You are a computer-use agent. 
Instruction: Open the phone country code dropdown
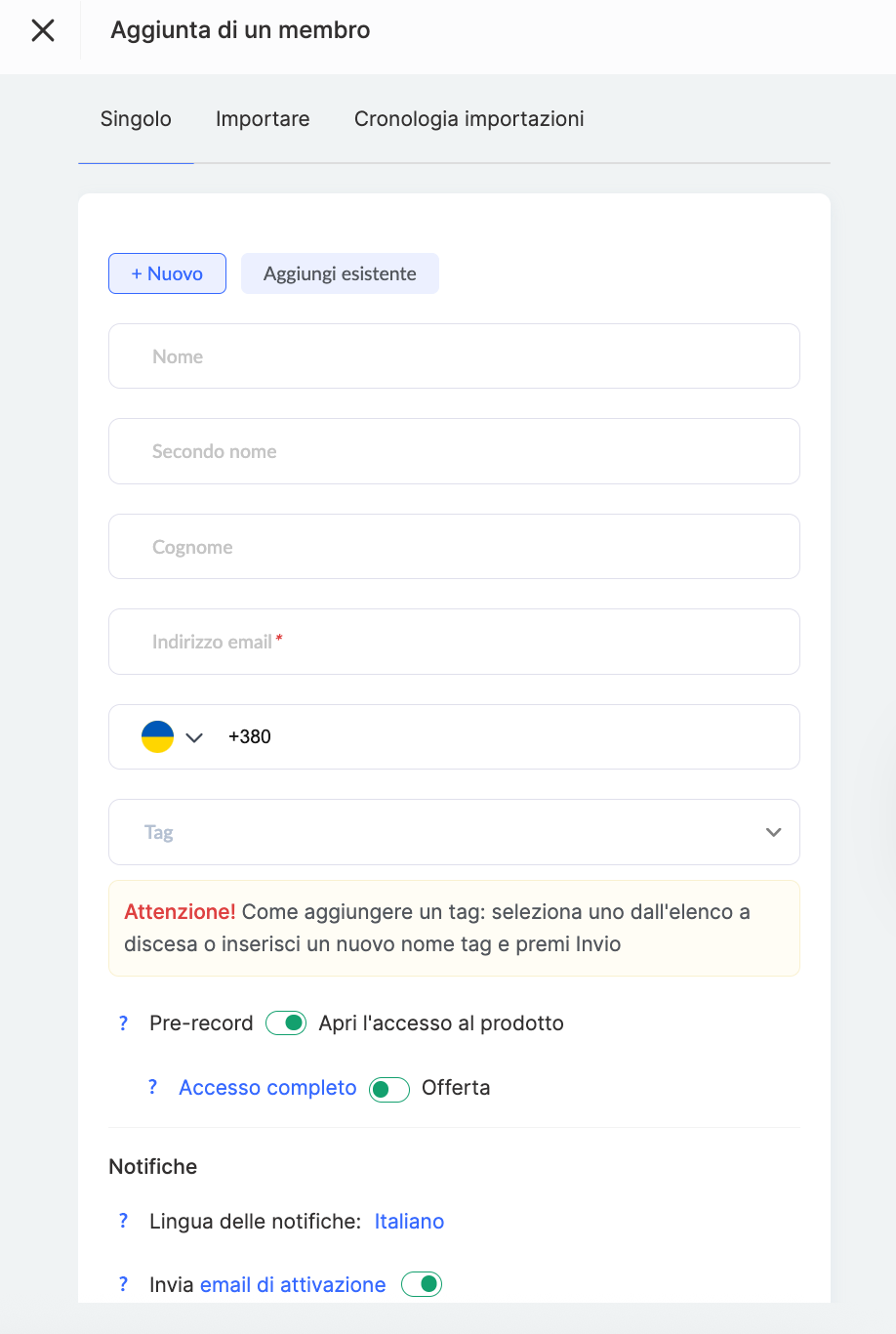194,737
